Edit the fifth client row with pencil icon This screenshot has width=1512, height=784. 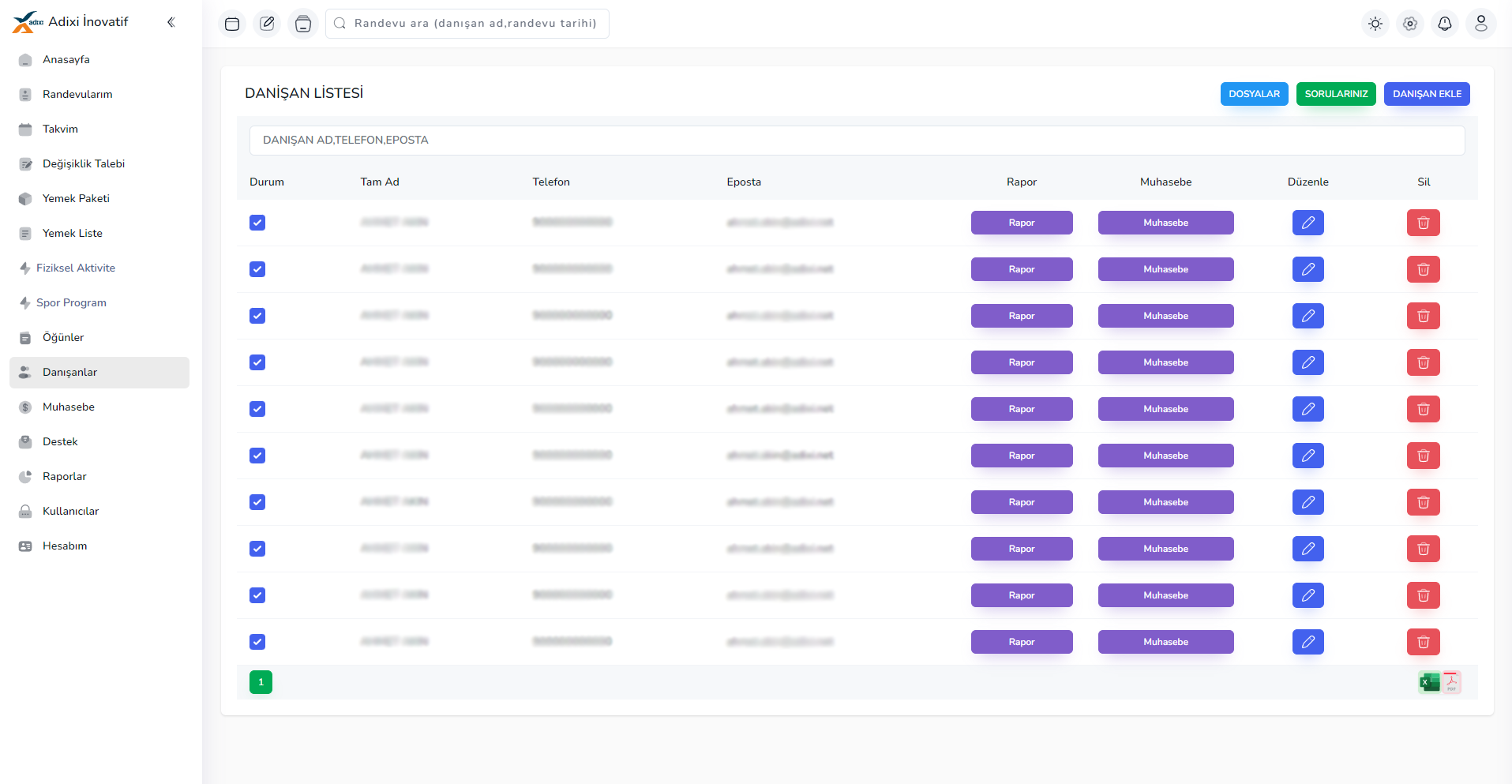point(1308,409)
